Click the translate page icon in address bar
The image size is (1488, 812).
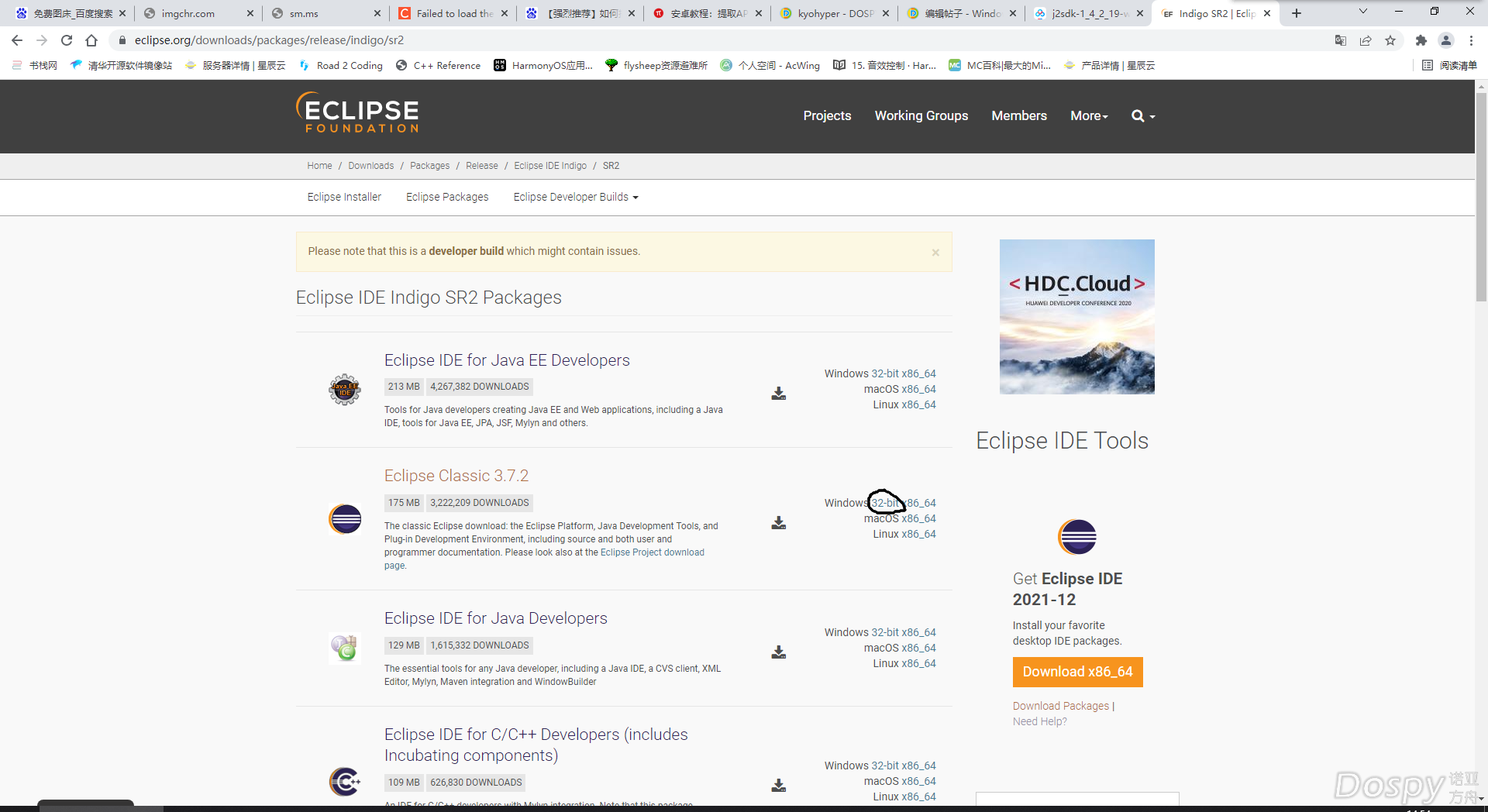[1341, 40]
